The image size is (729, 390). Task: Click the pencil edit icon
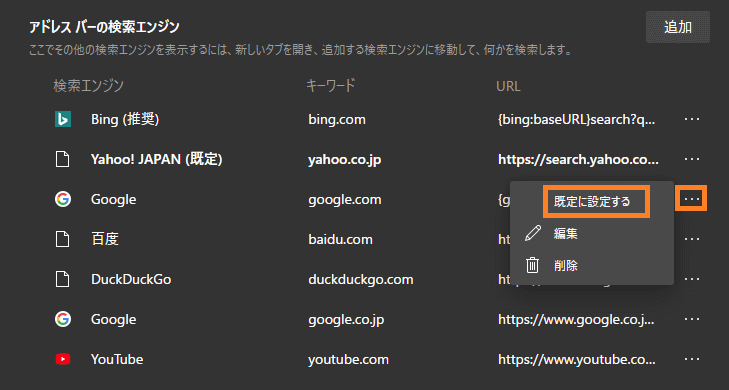(533, 233)
